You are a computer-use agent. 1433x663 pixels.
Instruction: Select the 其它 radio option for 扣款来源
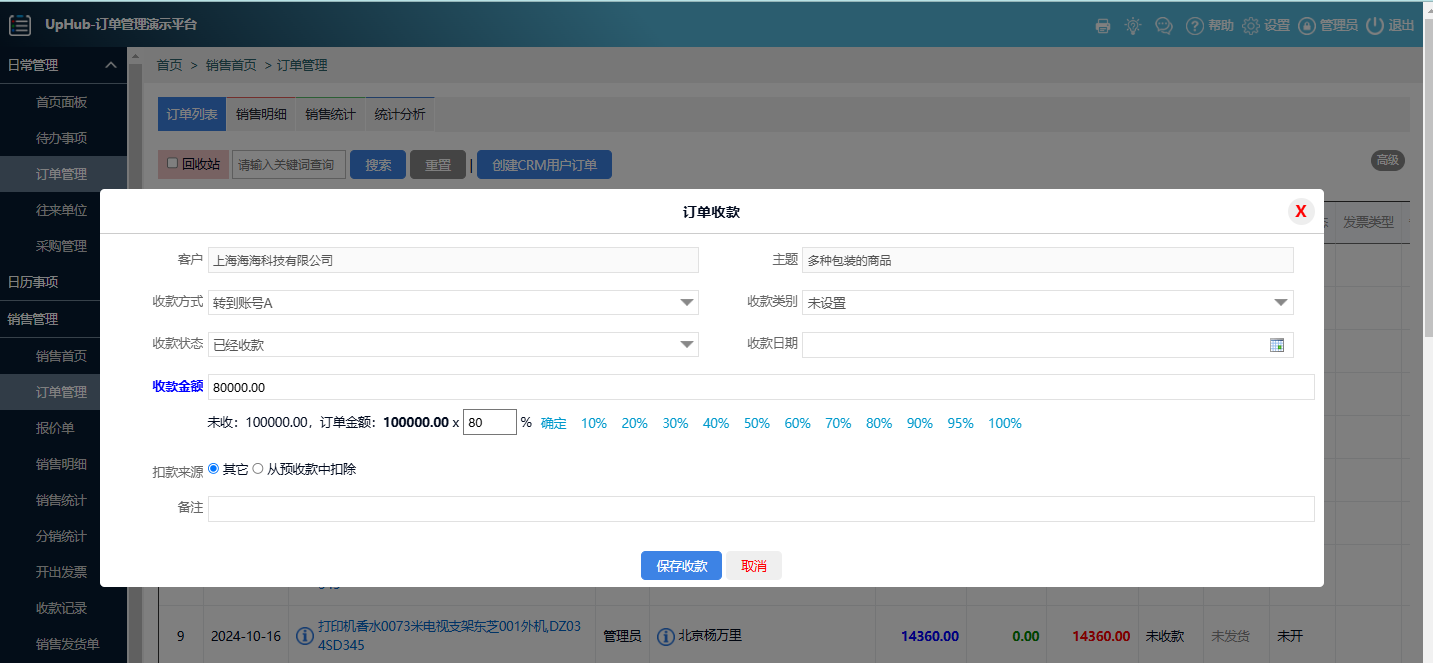coord(213,467)
